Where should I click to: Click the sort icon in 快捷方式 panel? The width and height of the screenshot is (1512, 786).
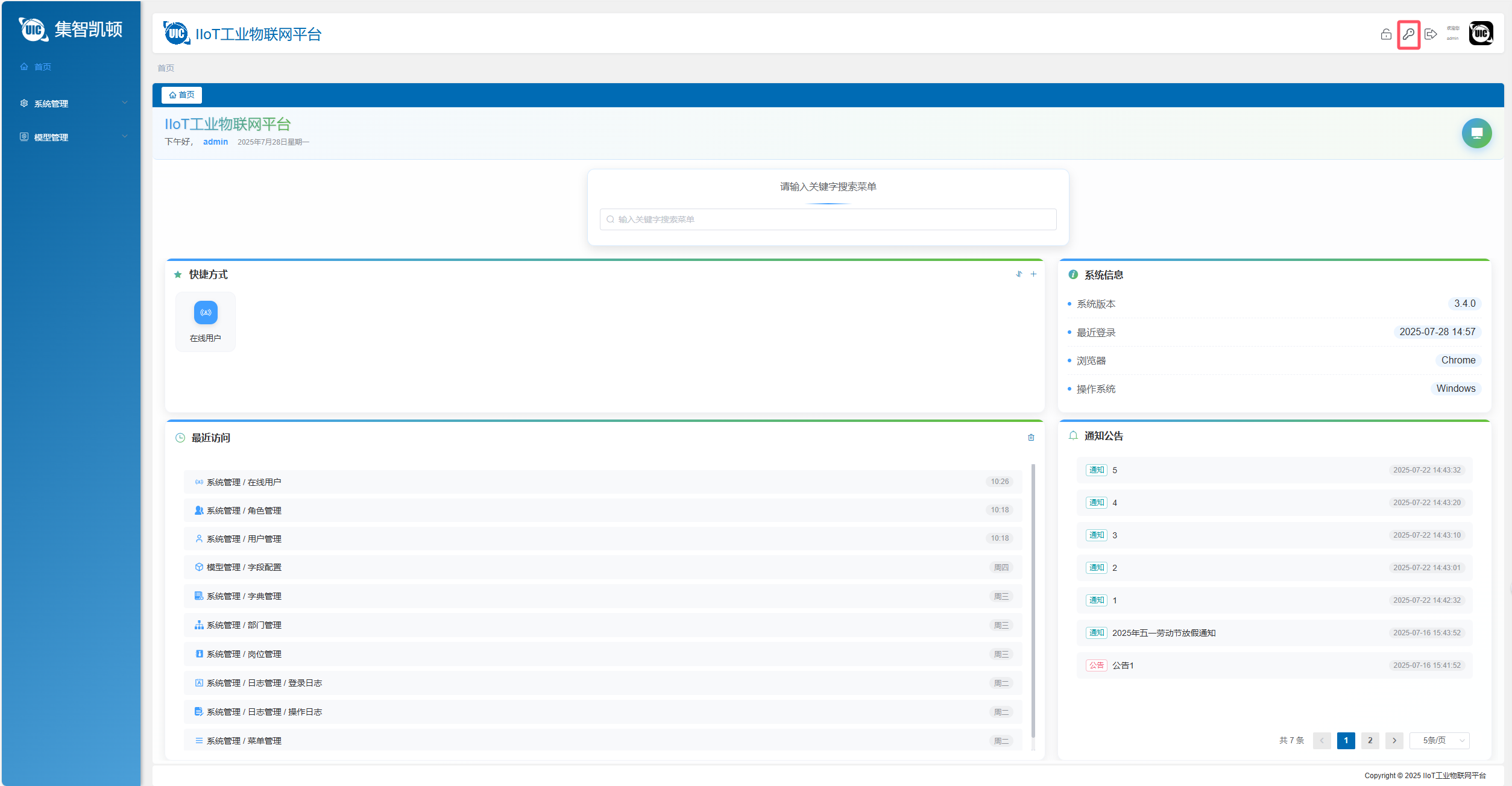coord(1019,274)
